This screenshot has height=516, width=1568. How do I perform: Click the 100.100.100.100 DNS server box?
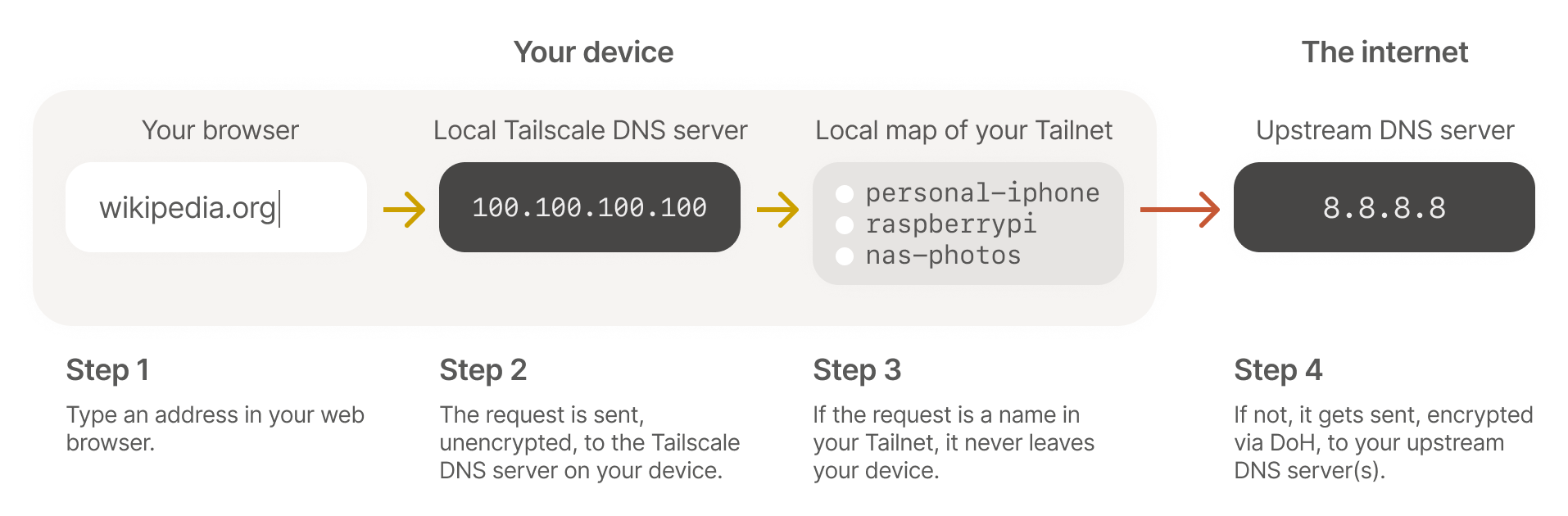(589, 208)
